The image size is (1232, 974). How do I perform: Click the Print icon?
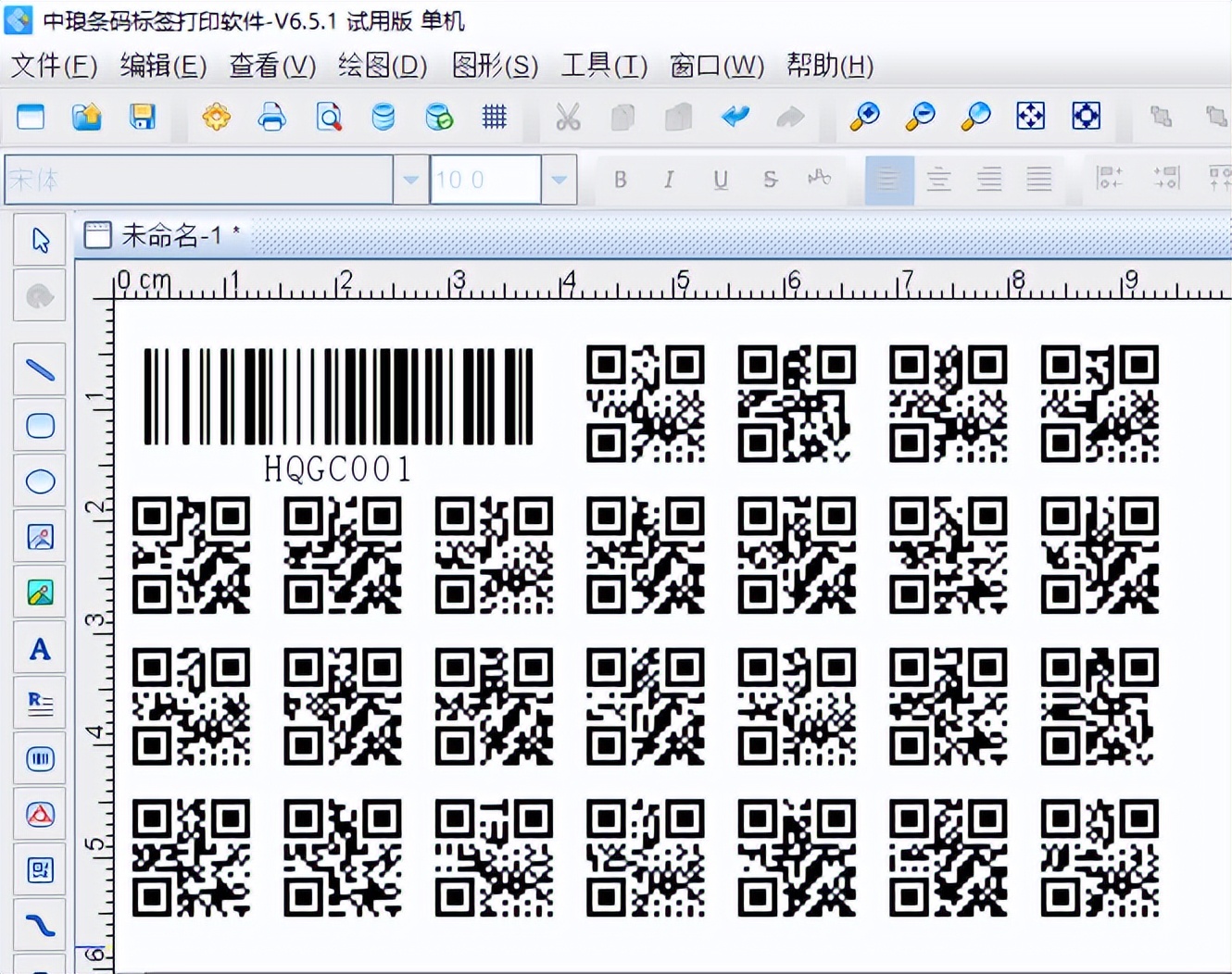(x=272, y=117)
